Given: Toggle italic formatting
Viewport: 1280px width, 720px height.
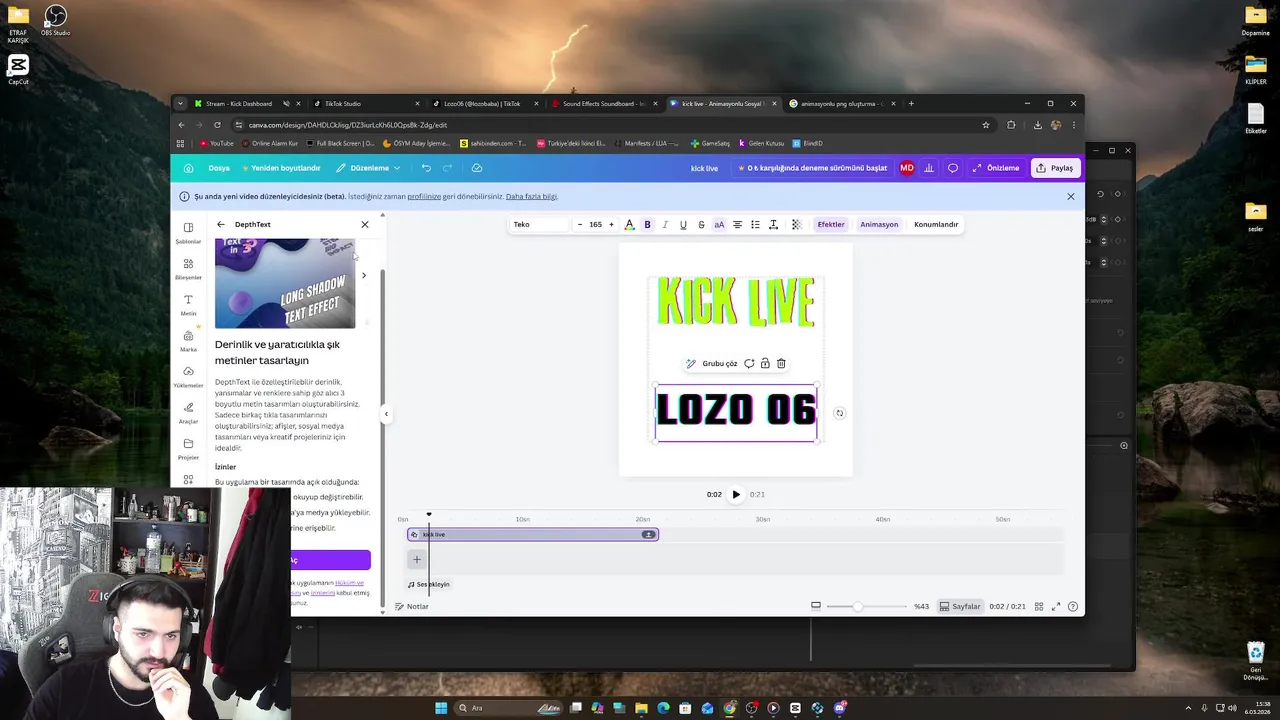Looking at the screenshot, I should coord(665,224).
